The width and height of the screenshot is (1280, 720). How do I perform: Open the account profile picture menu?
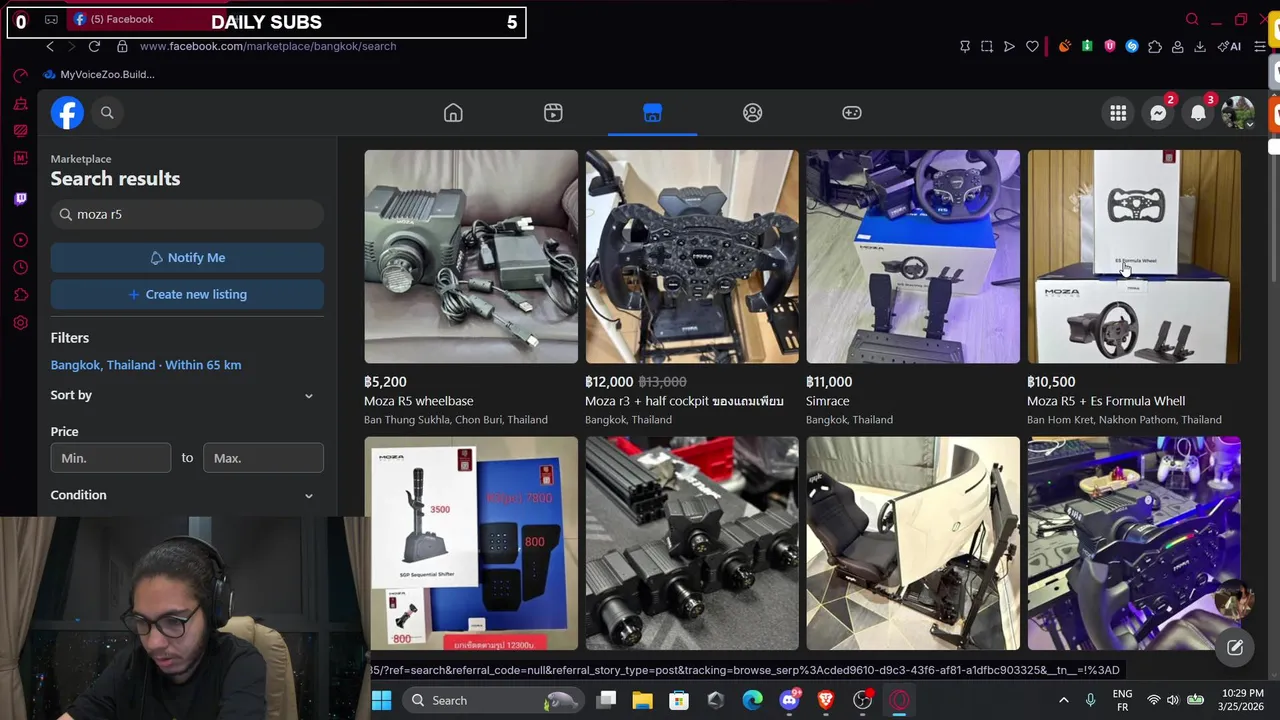tap(1238, 113)
